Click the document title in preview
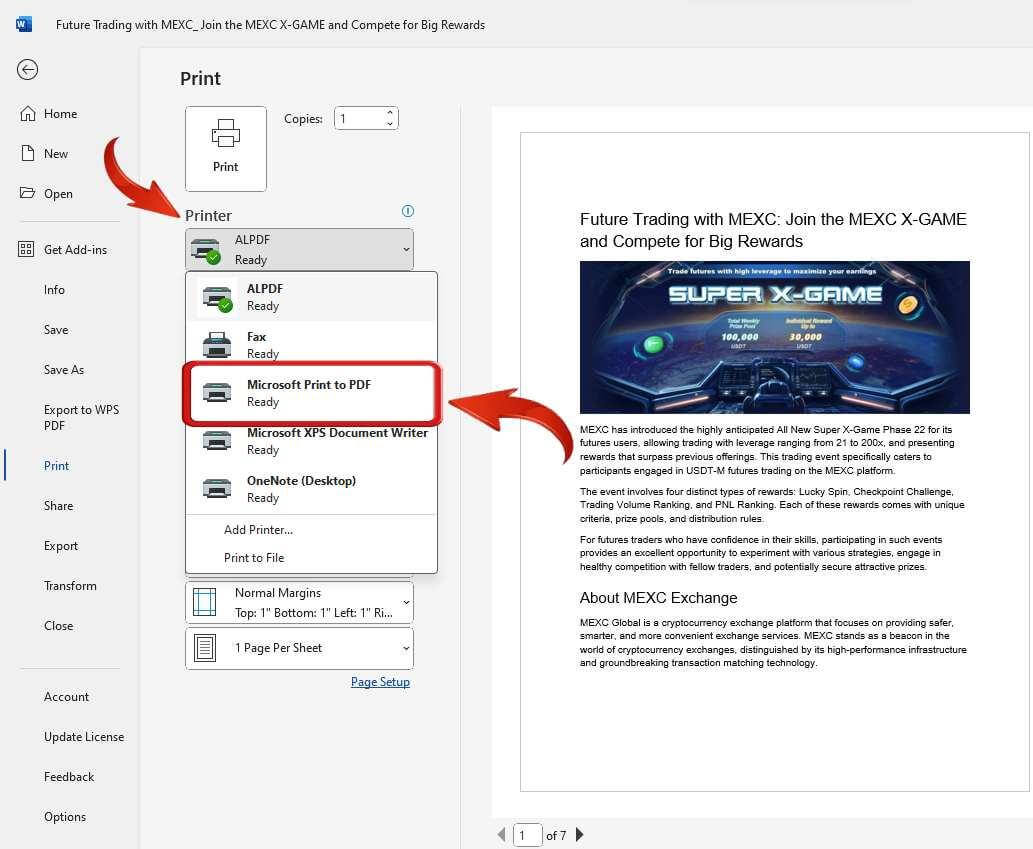Viewport: 1033px width, 849px height. [x=773, y=230]
